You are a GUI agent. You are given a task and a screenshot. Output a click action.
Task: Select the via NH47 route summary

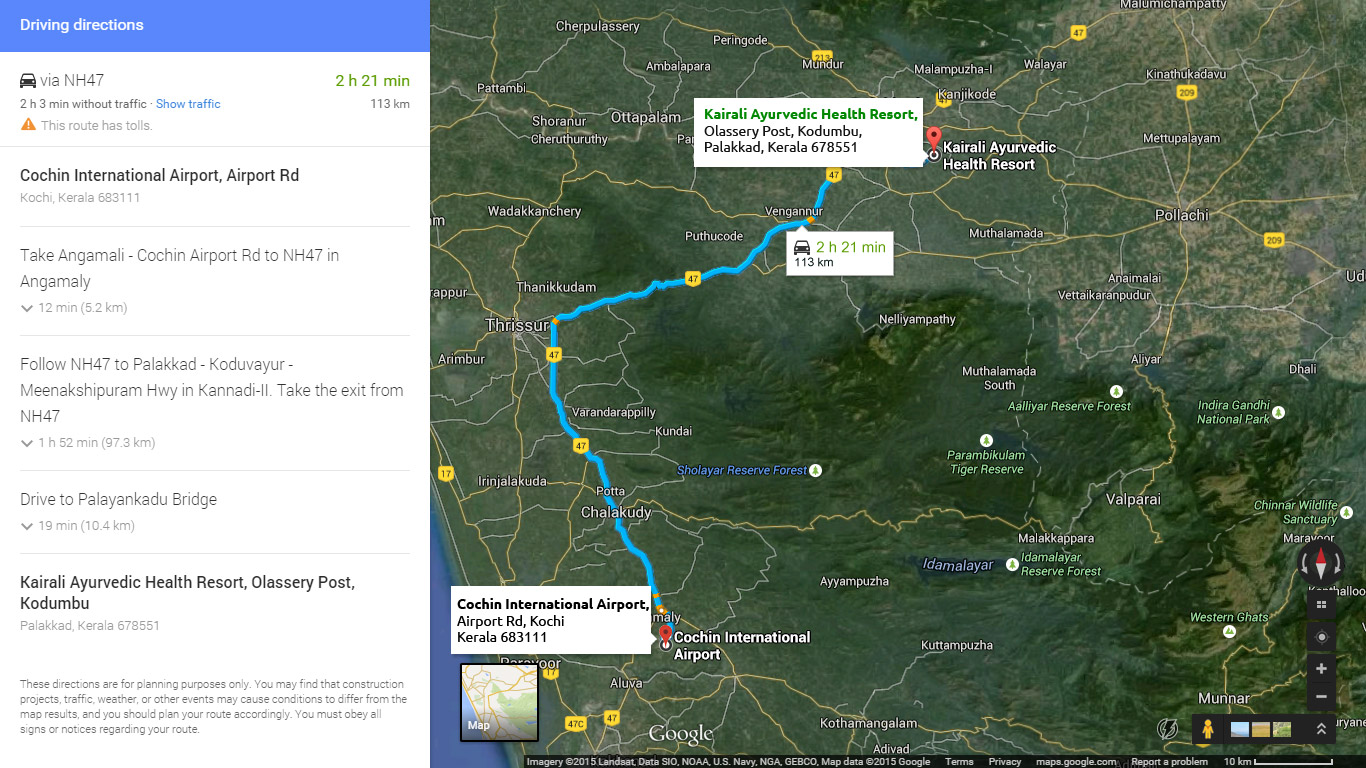(x=215, y=100)
